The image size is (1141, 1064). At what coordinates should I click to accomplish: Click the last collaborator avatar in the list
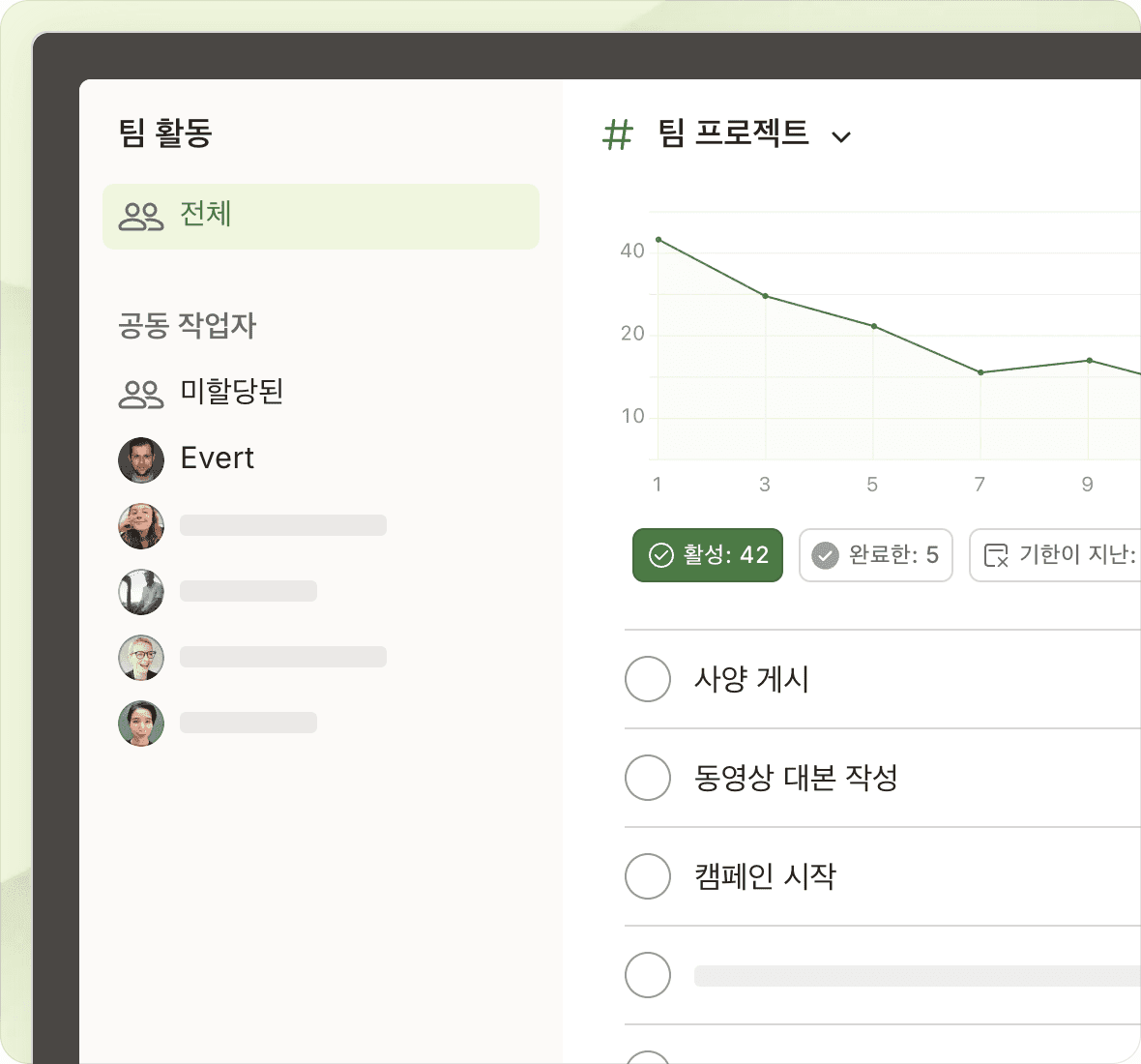tap(141, 724)
